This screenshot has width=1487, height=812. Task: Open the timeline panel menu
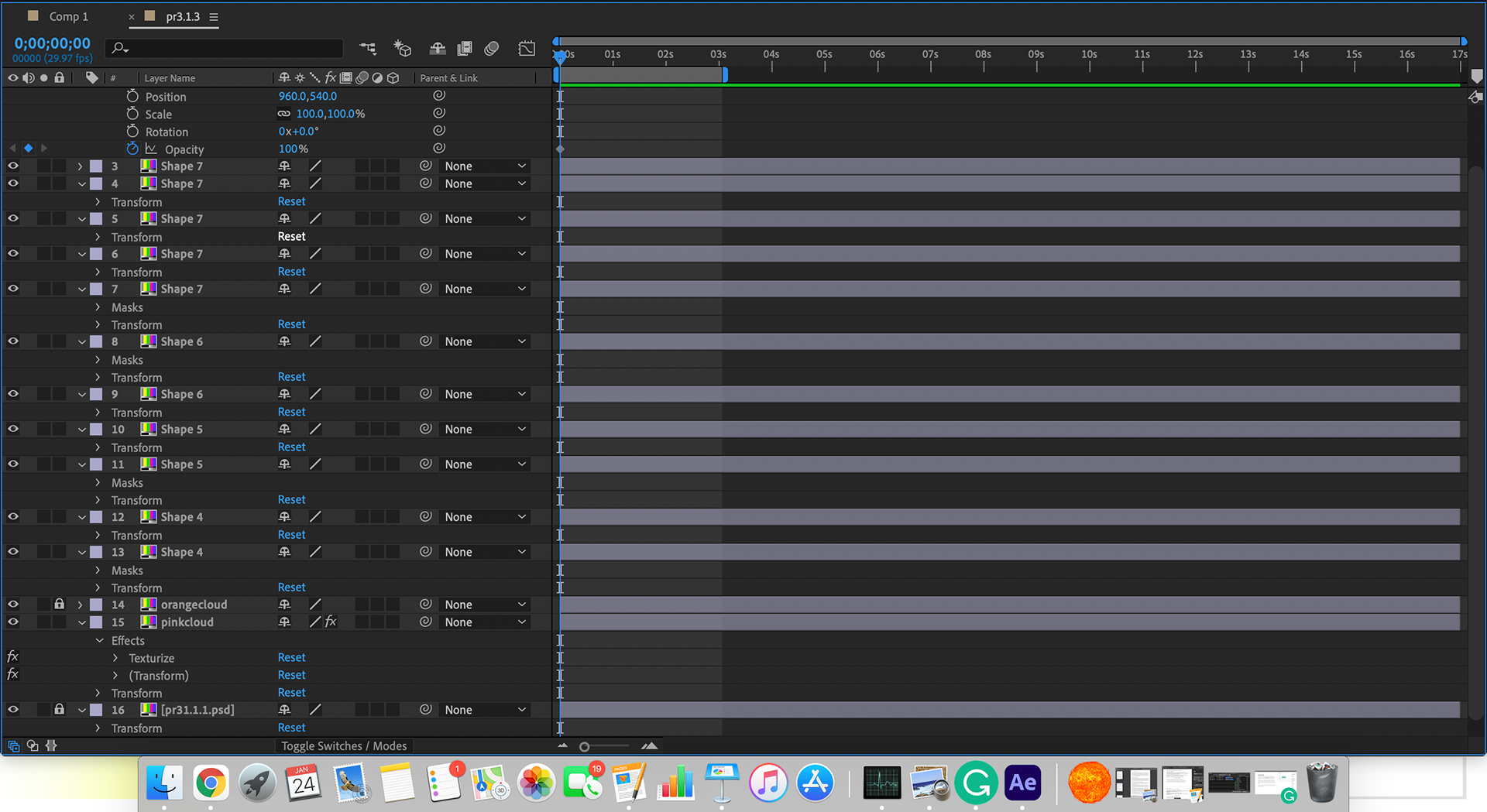[214, 17]
